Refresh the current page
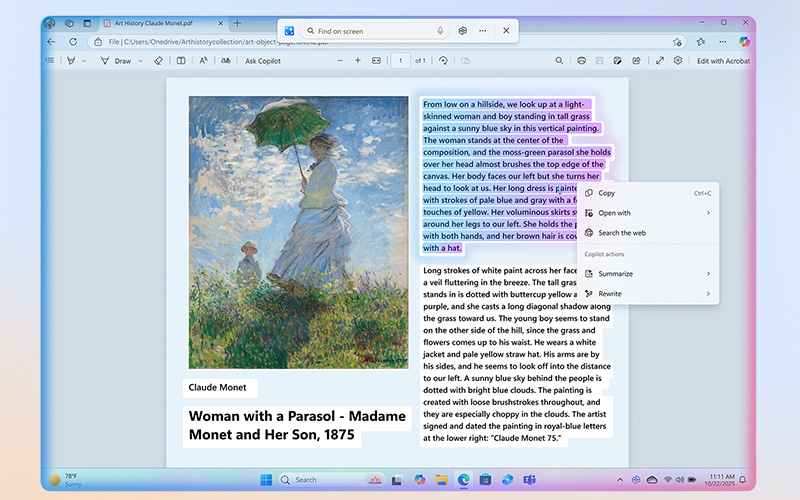This screenshot has height=500, width=800. coord(73,42)
